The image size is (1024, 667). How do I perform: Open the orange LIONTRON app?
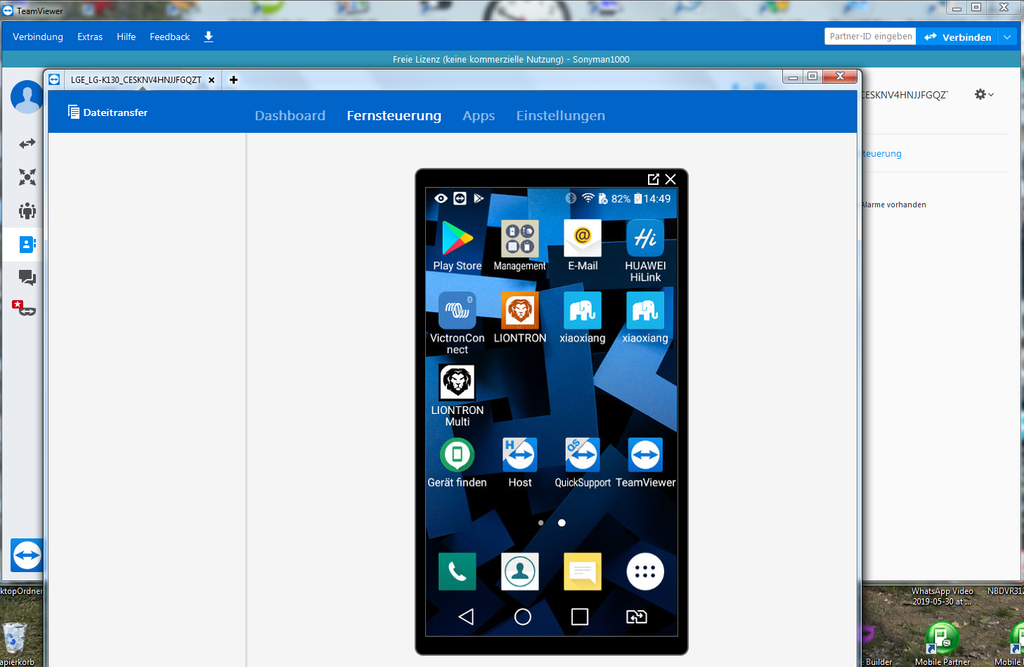pyautogui.click(x=520, y=317)
